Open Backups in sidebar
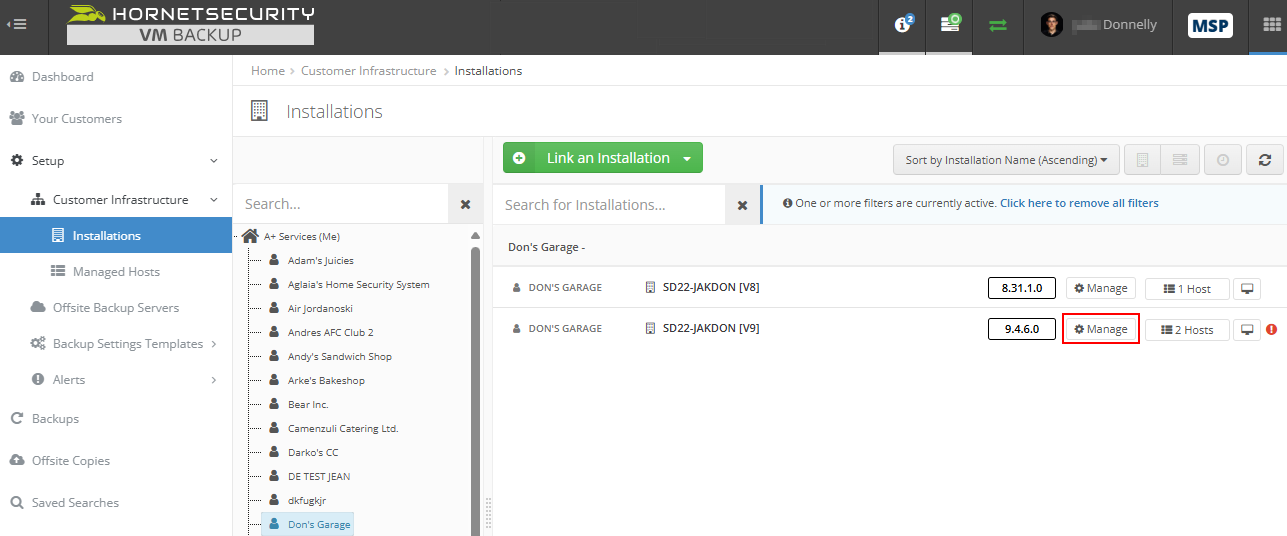The image size is (1287, 536). [x=55, y=419]
